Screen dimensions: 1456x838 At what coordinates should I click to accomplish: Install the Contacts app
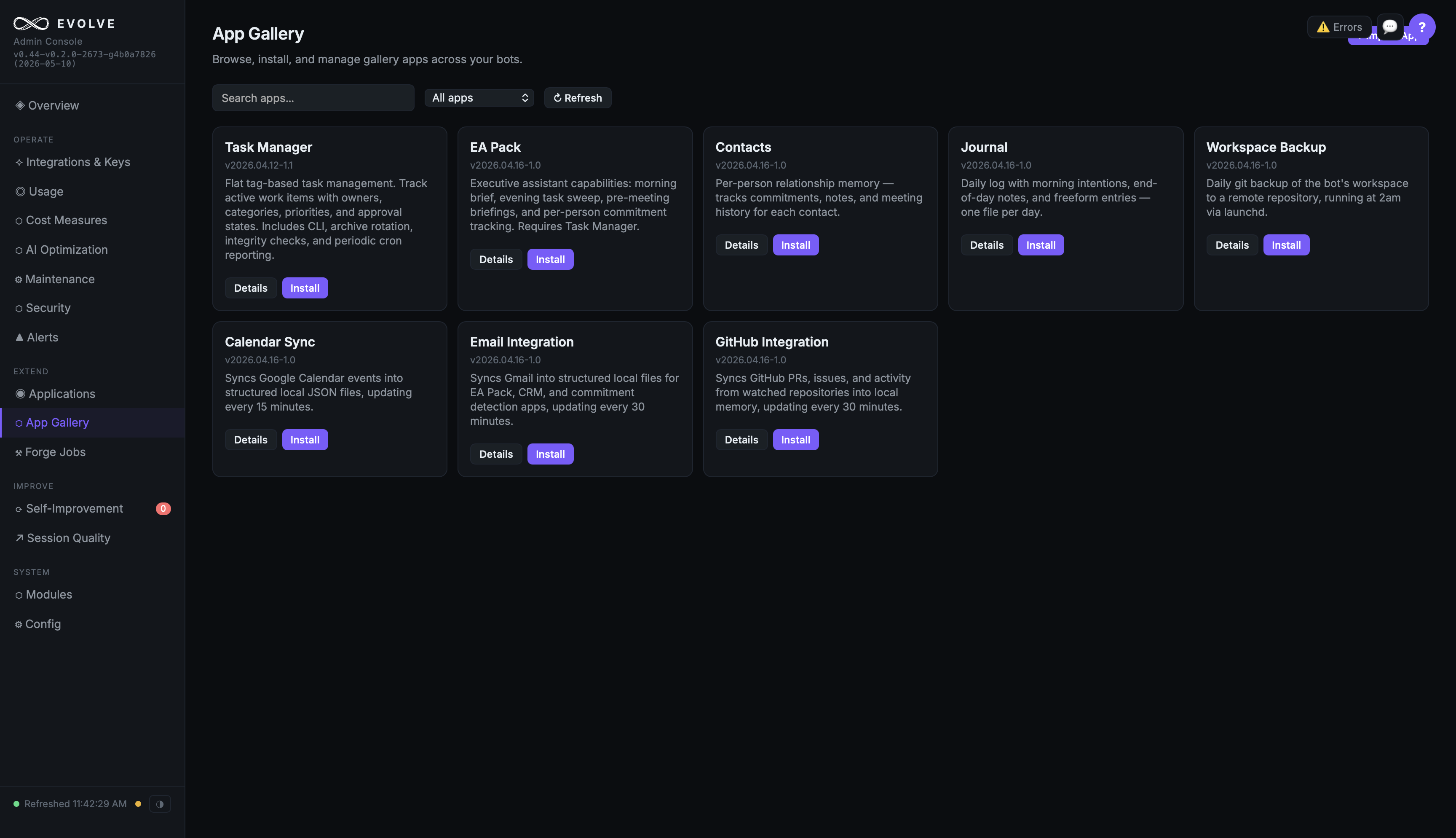click(x=795, y=244)
